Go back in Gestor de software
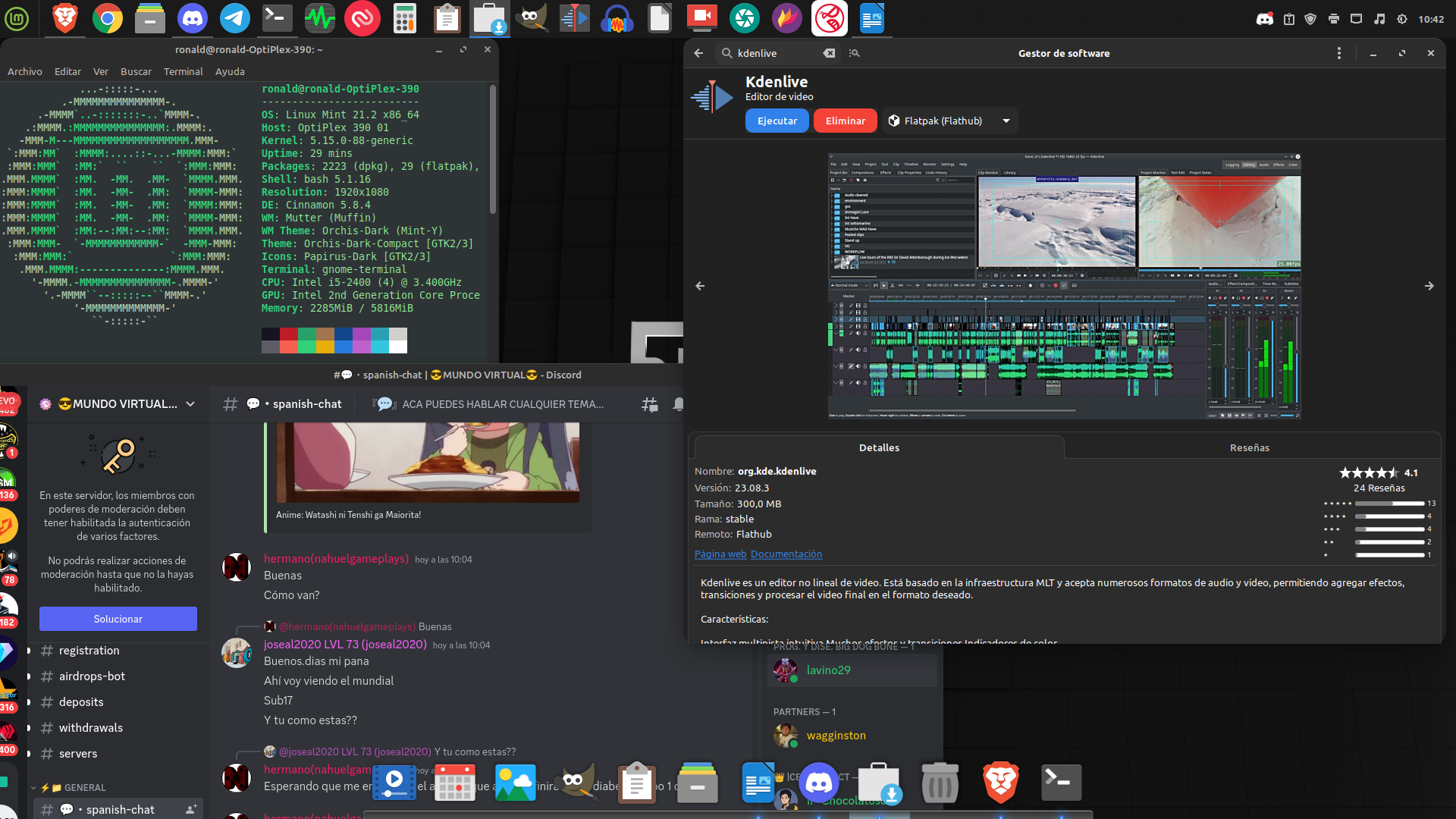The width and height of the screenshot is (1456, 819). pos(699,53)
